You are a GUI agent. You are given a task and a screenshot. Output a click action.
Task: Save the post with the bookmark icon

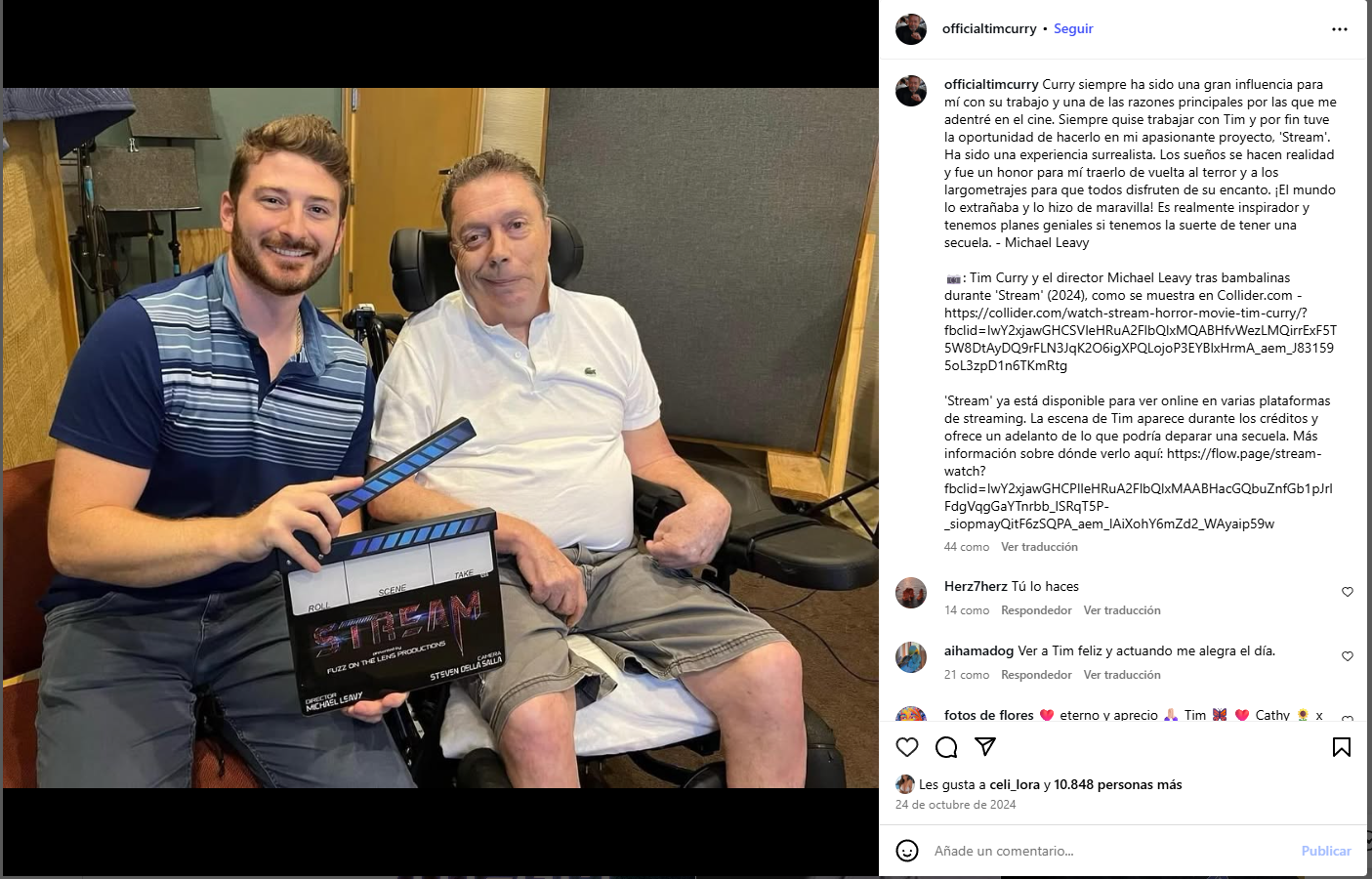(1342, 747)
